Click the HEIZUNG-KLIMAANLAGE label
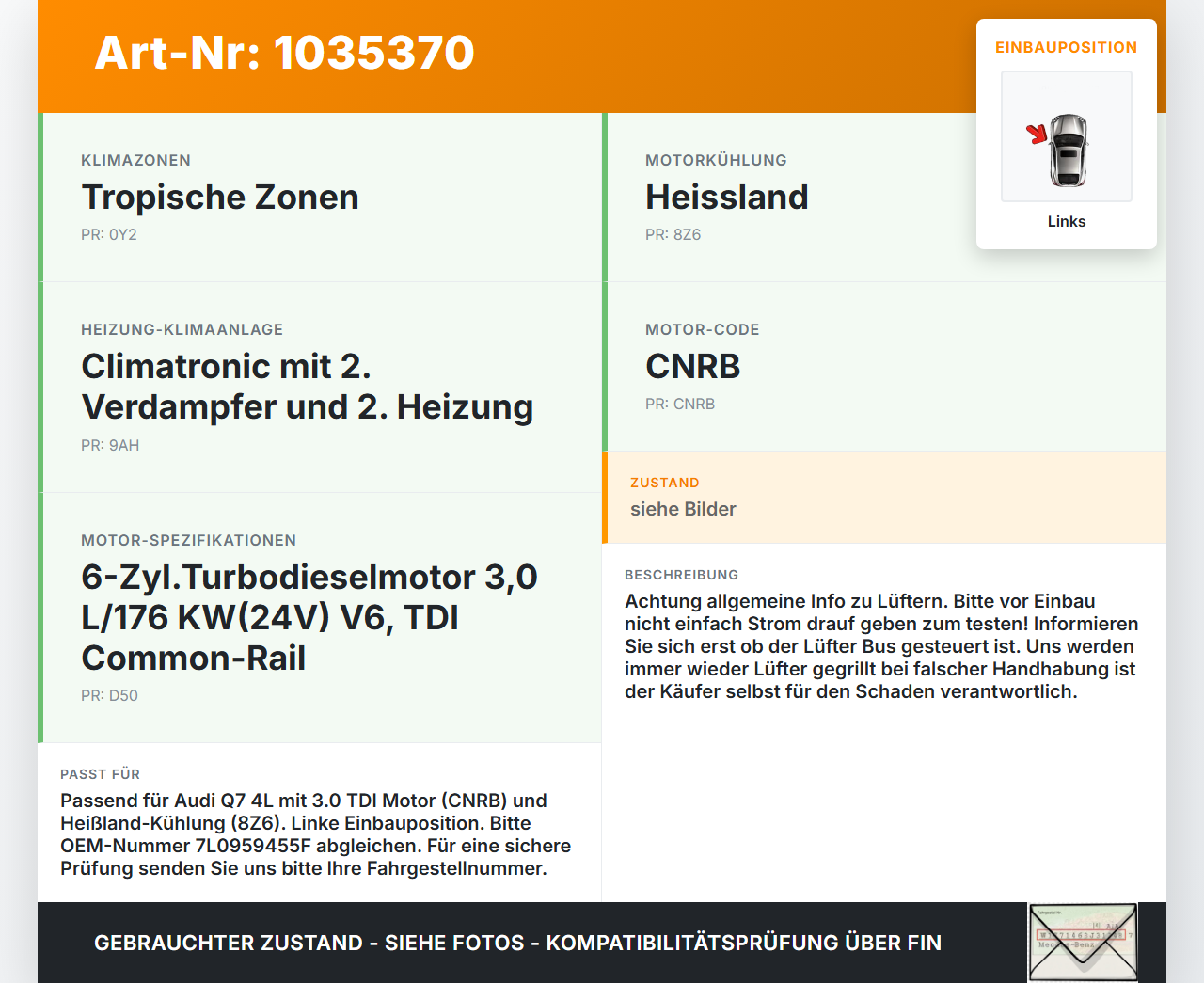 (x=182, y=330)
